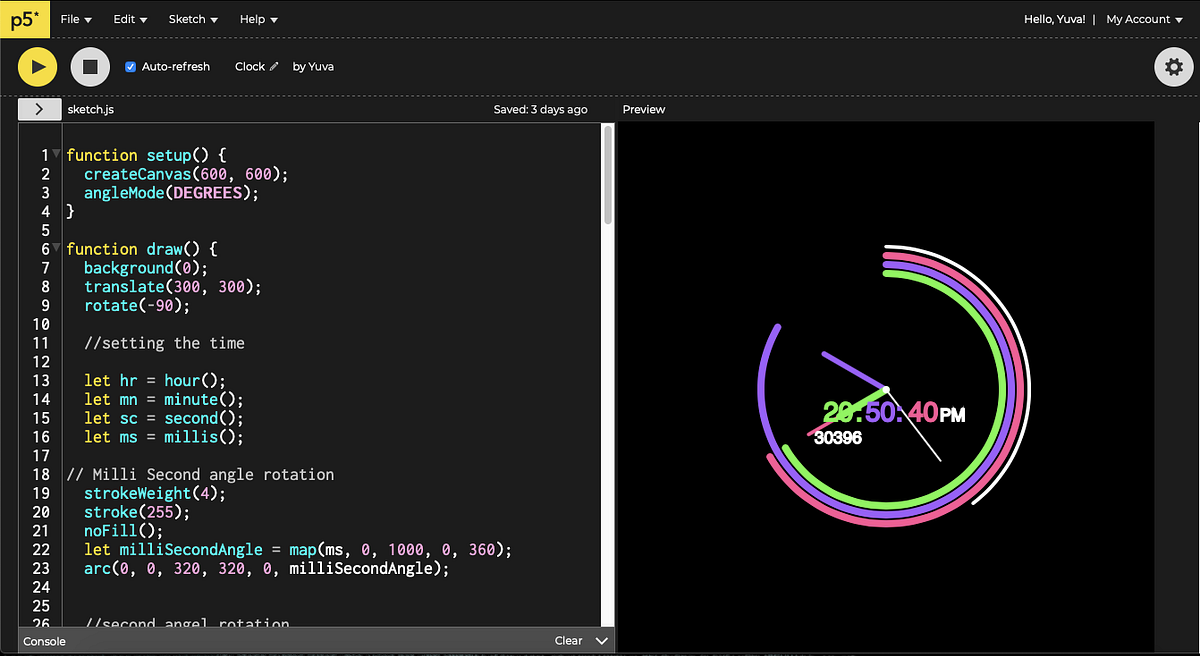Click the 'Hello, Yuva!' greeting
The height and width of the screenshot is (656, 1200).
(x=1054, y=18)
